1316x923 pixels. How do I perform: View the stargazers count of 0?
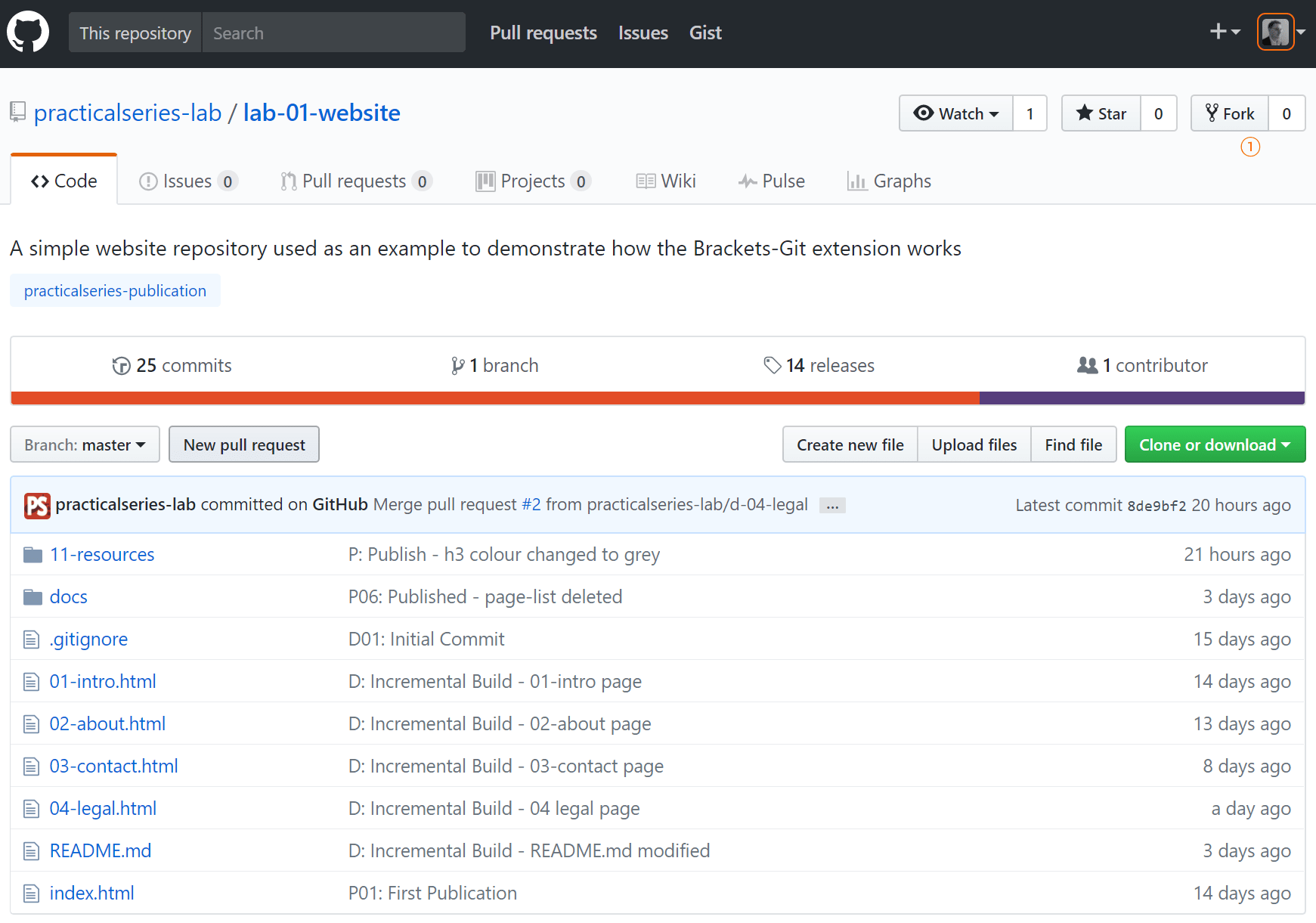[1158, 113]
